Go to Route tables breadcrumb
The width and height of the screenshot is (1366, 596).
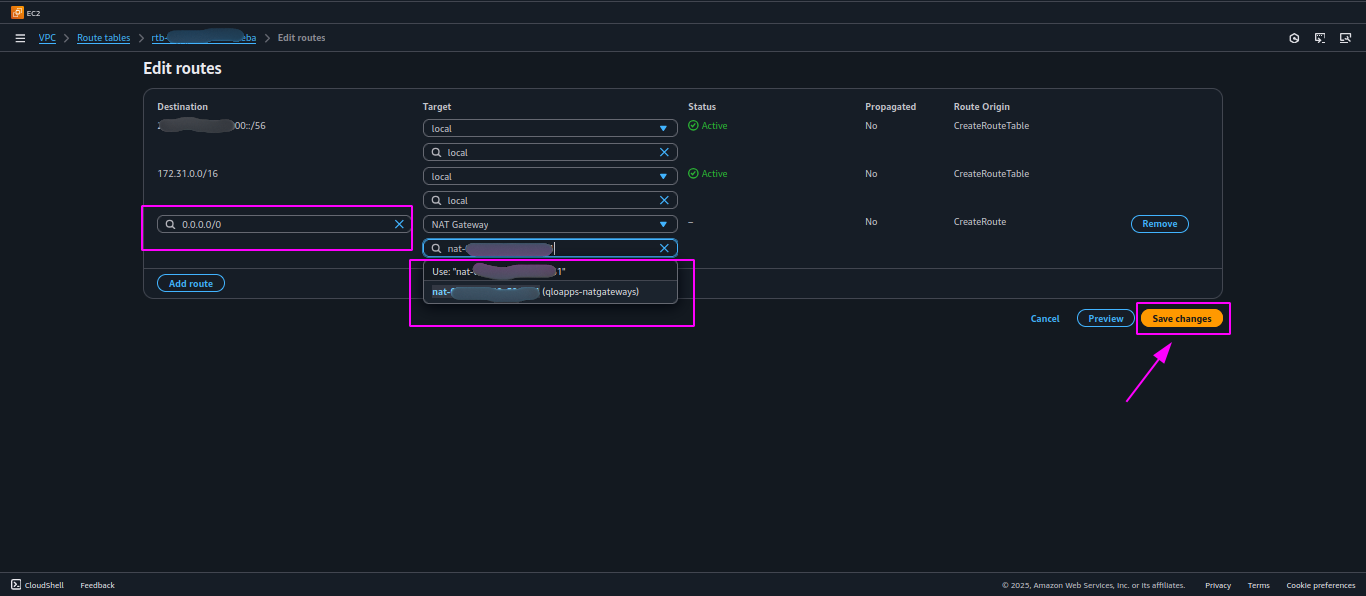point(104,38)
